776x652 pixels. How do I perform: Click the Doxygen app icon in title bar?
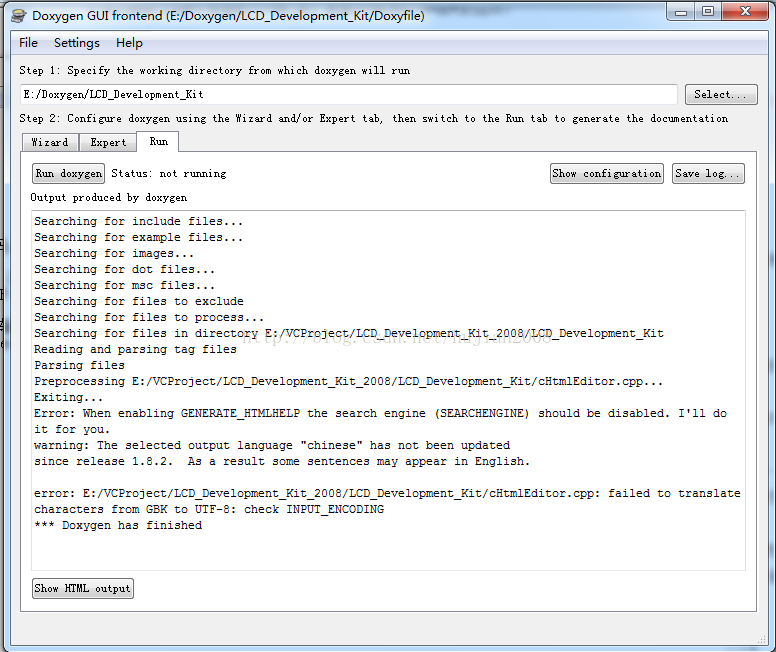coord(19,16)
